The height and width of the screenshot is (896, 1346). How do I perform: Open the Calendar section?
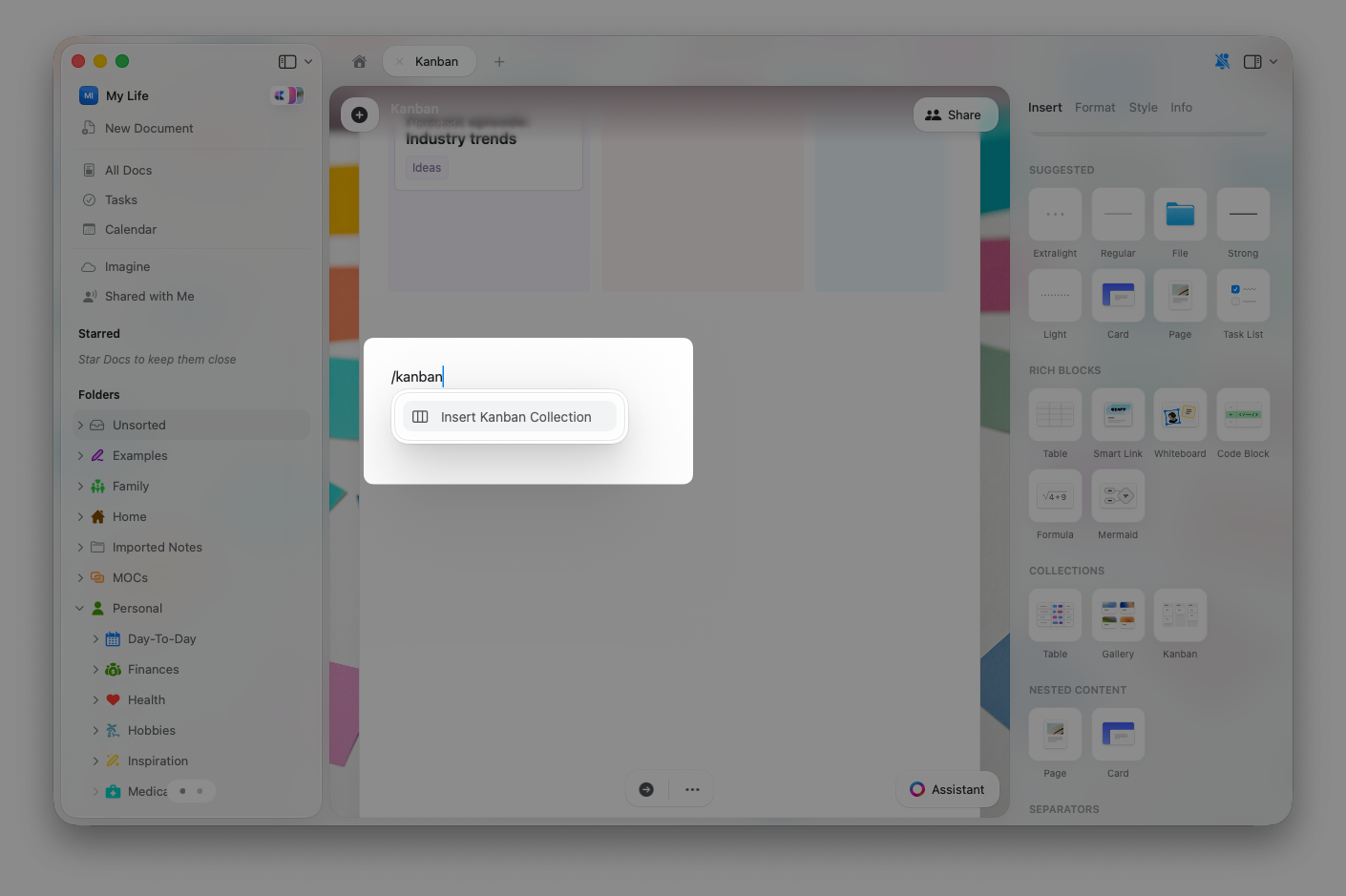pyautogui.click(x=130, y=229)
